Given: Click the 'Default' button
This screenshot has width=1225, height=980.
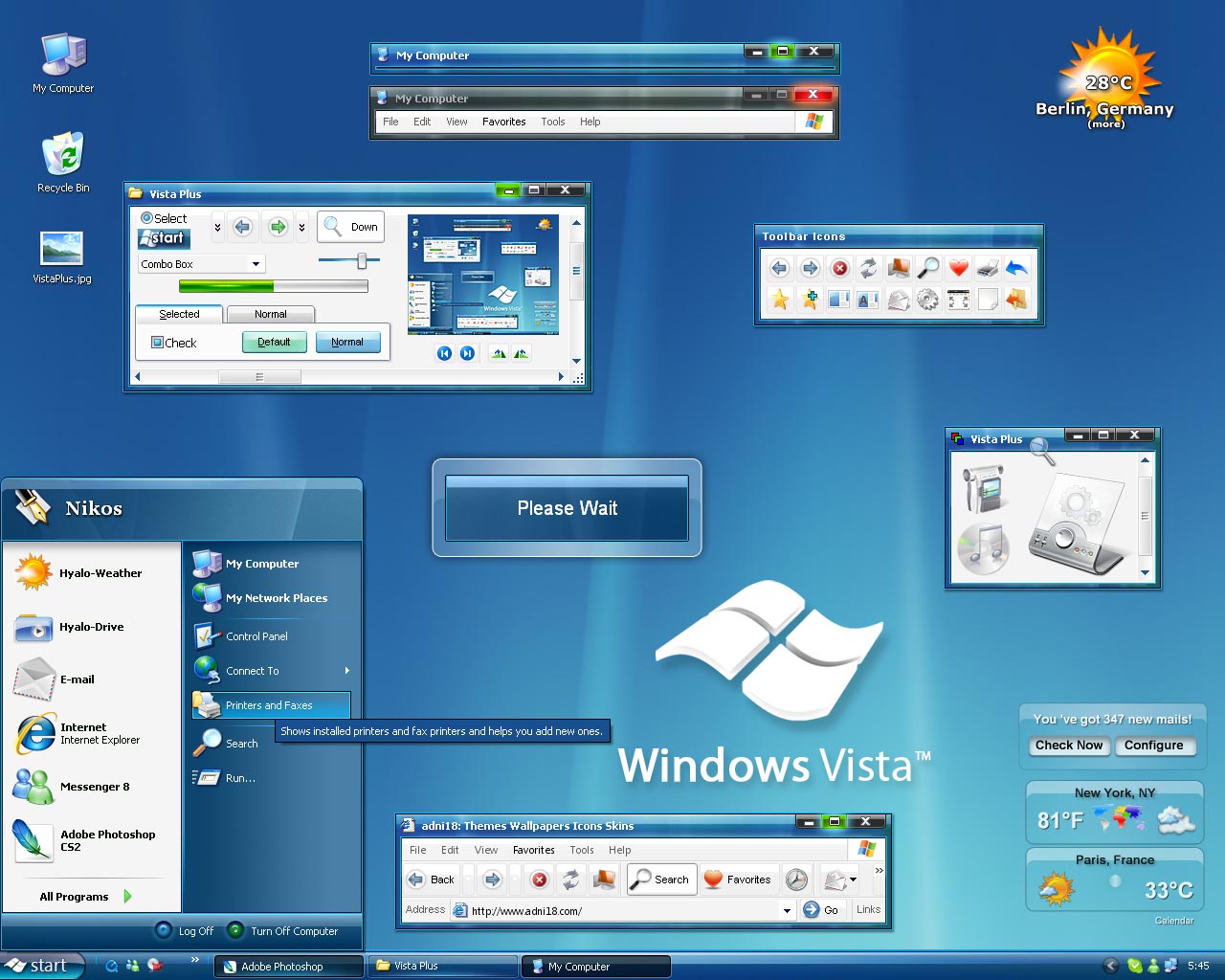Looking at the screenshot, I should tap(274, 342).
